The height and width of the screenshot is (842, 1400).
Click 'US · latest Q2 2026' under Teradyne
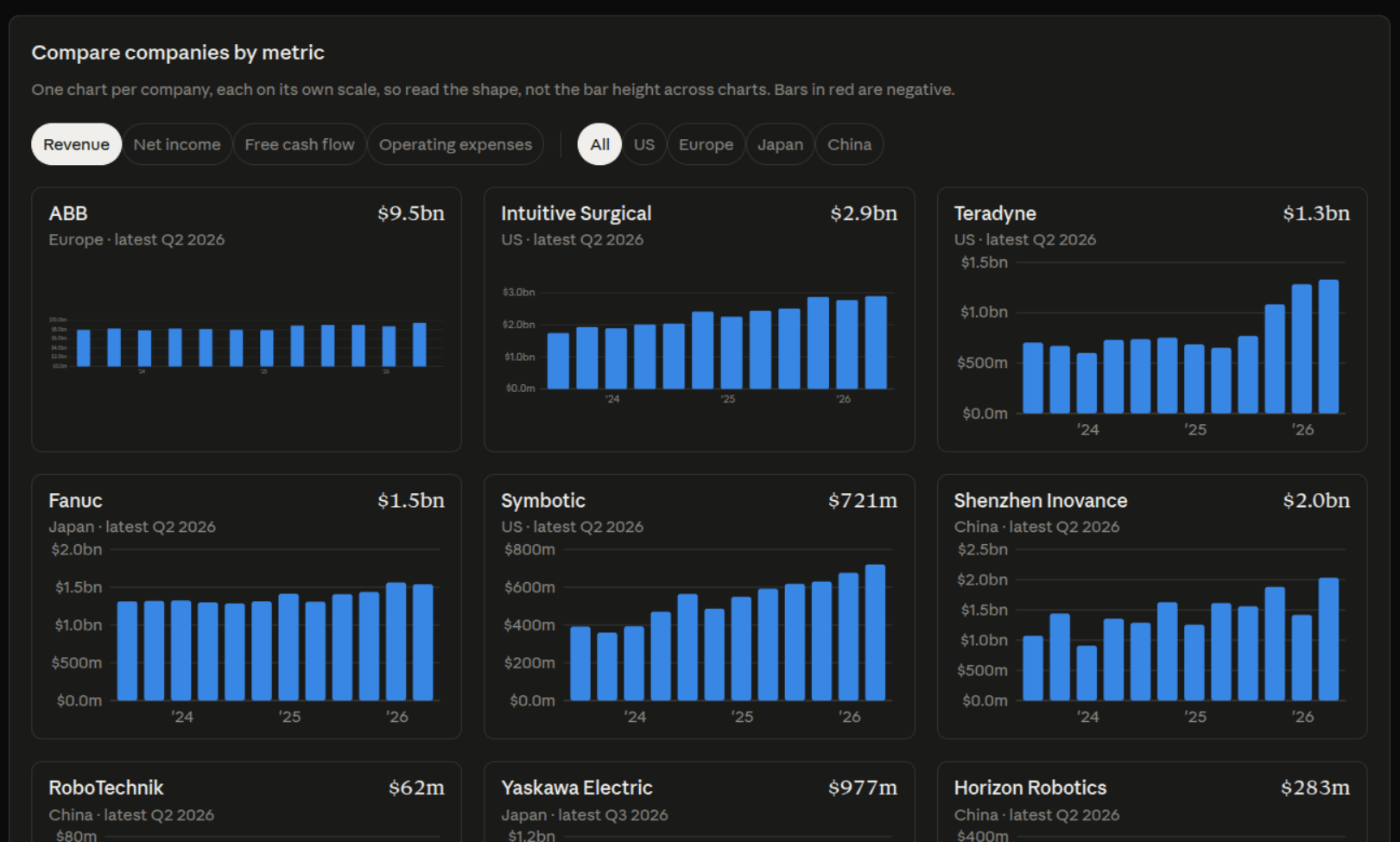pyautogui.click(x=1025, y=240)
